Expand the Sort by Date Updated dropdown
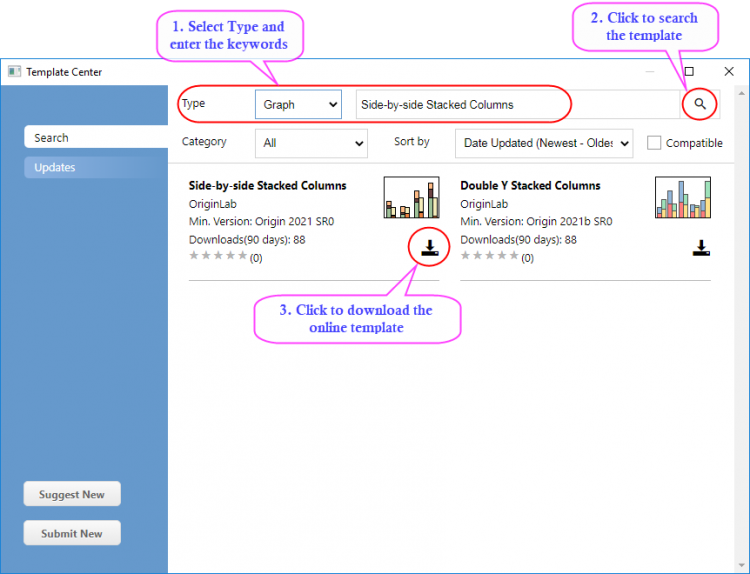This screenshot has width=750, height=574. click(543, 143)
